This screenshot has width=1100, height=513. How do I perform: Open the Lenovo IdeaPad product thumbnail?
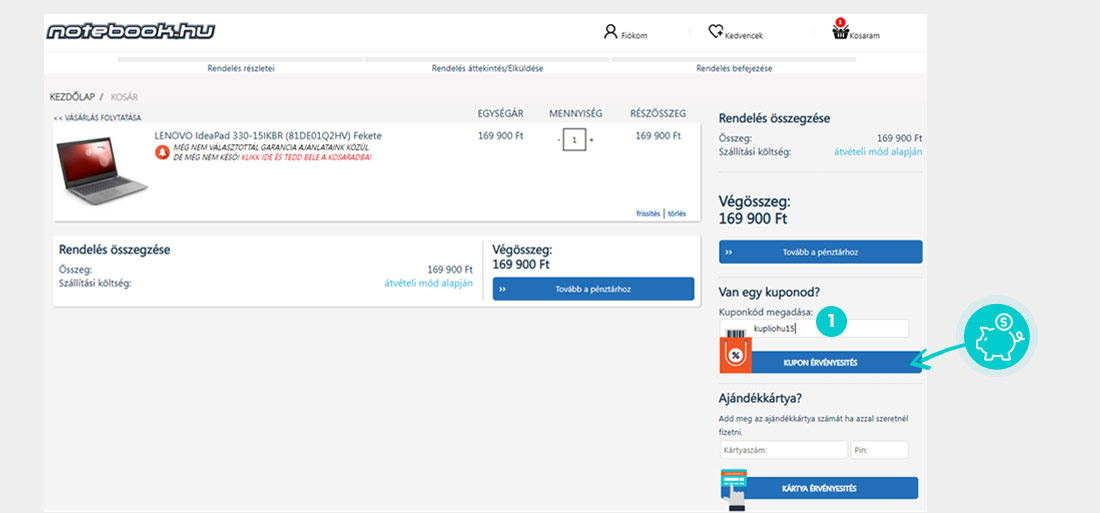[102, 169]
